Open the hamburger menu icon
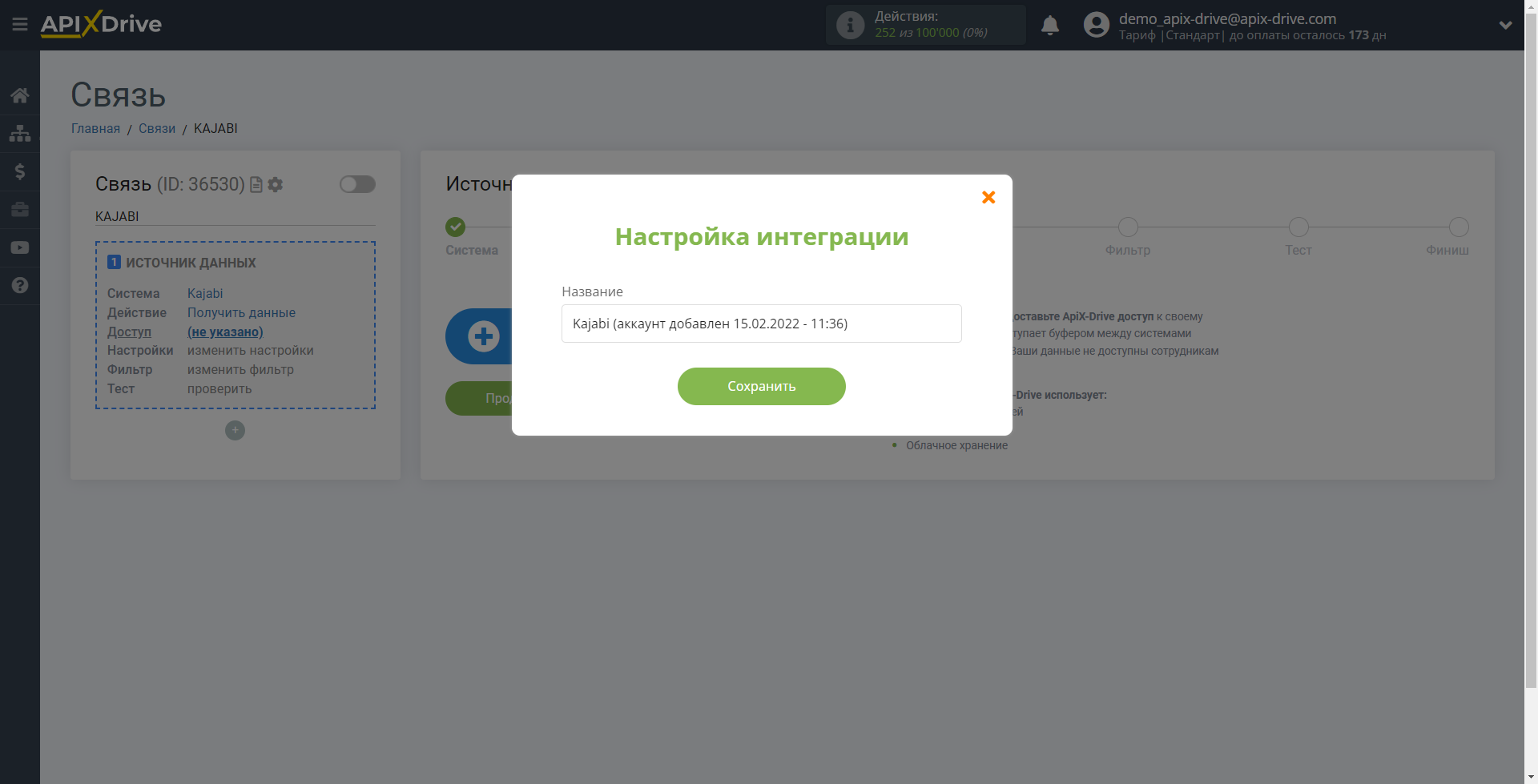The image size is (1538, 784). [20, 25]
